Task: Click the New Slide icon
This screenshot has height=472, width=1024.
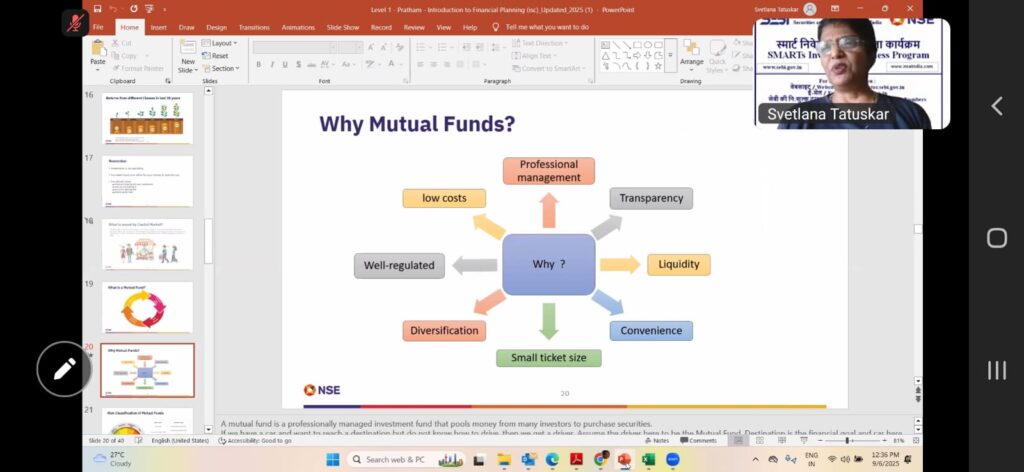Action: tap(188, 55)
